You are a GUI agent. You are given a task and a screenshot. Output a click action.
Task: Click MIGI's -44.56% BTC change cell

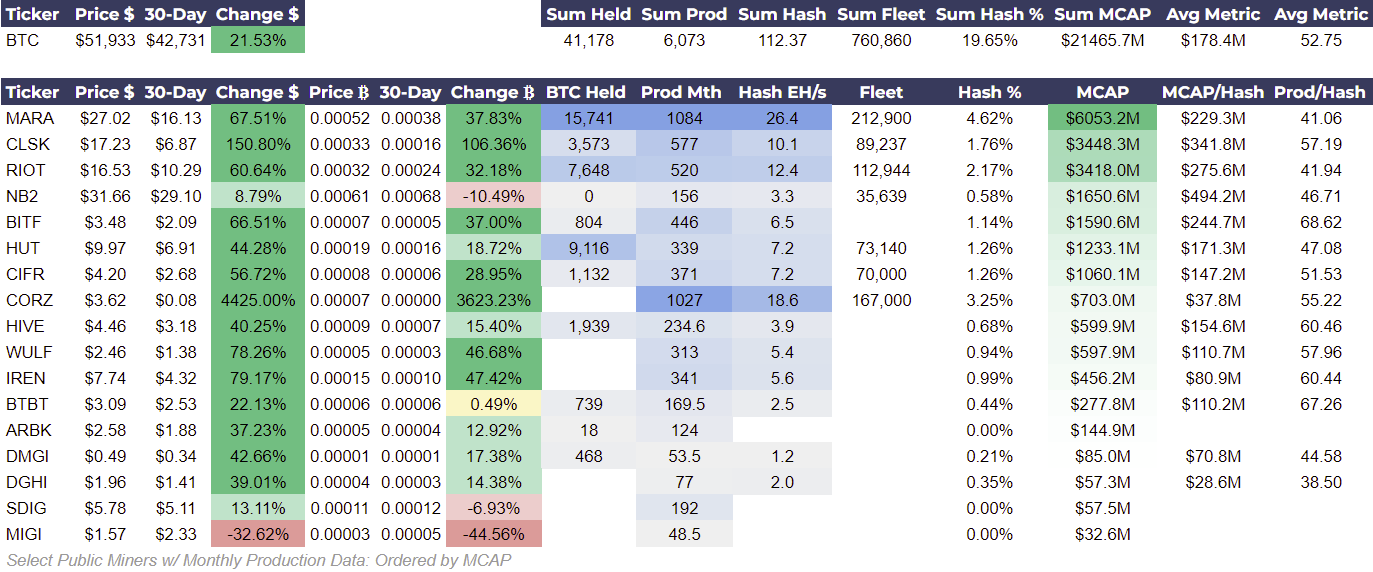[493, 534]
